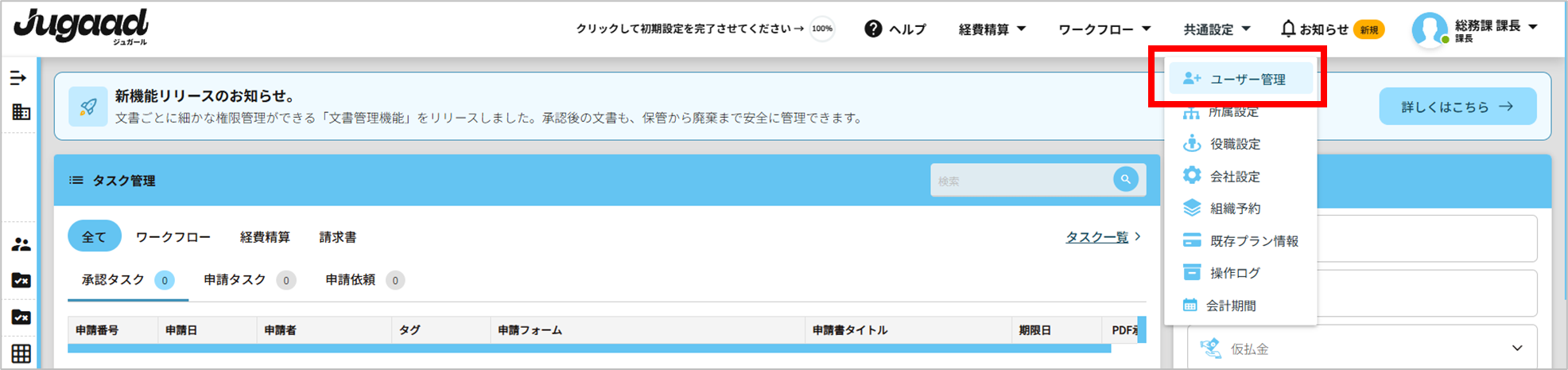
Task: Select ユーザー管理 from the menu
Action: 1247,80
